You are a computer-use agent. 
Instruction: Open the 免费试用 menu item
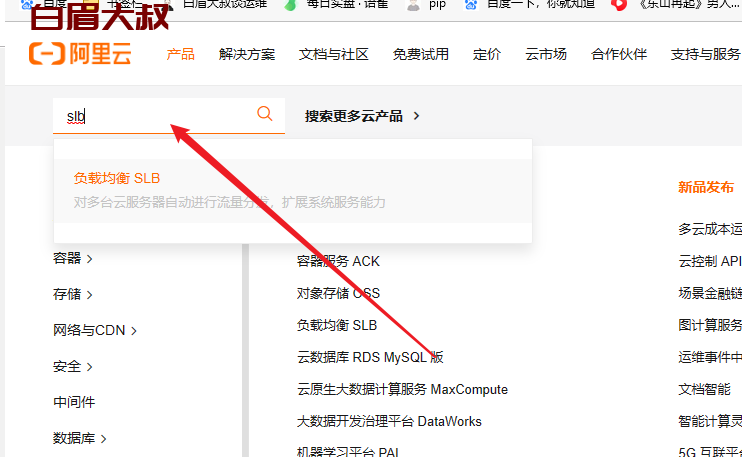(x=421, y=54)
